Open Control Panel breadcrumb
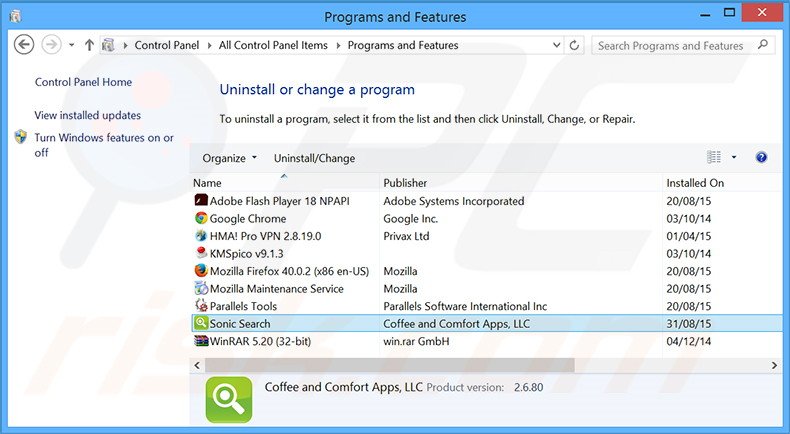 pyautogui.click(x=167, y=45)
